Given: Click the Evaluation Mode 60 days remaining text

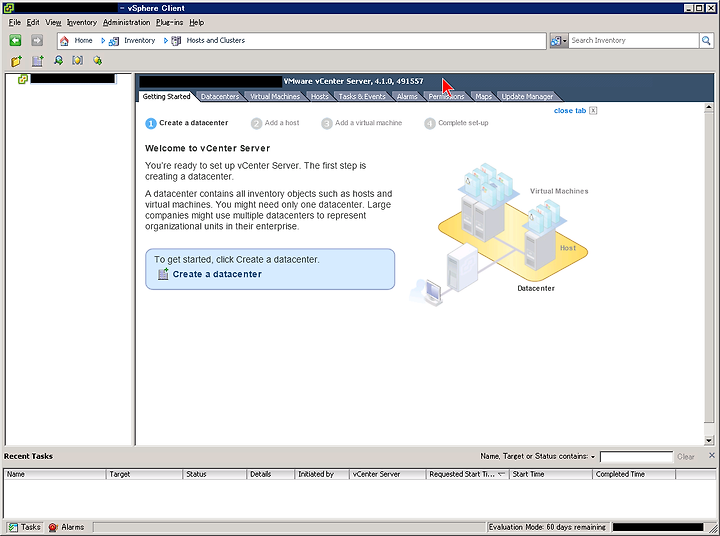Looking at the screenshot, I should (x=547, y=527).
